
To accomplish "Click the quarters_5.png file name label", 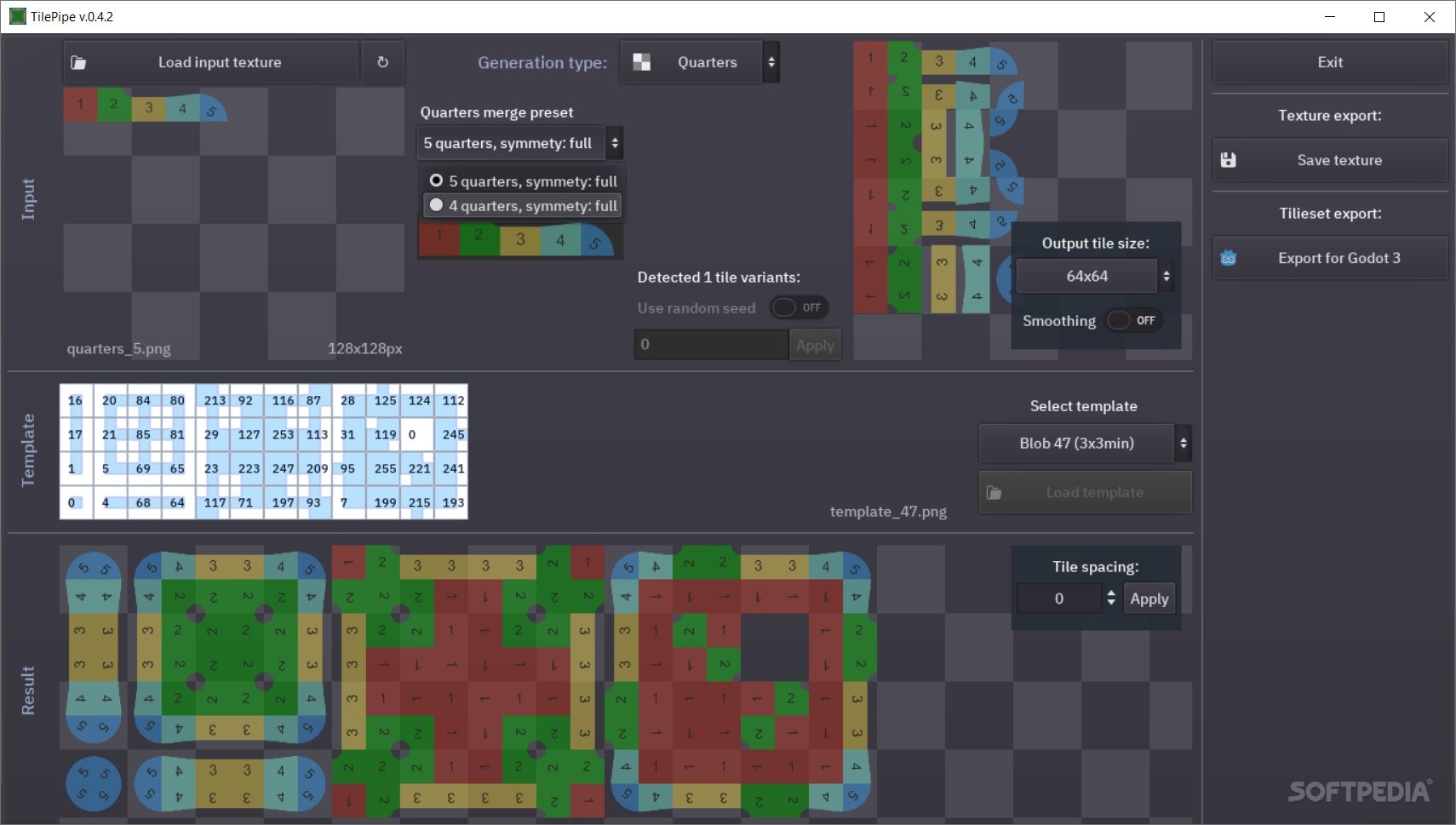I will click(x=118, y=348).
